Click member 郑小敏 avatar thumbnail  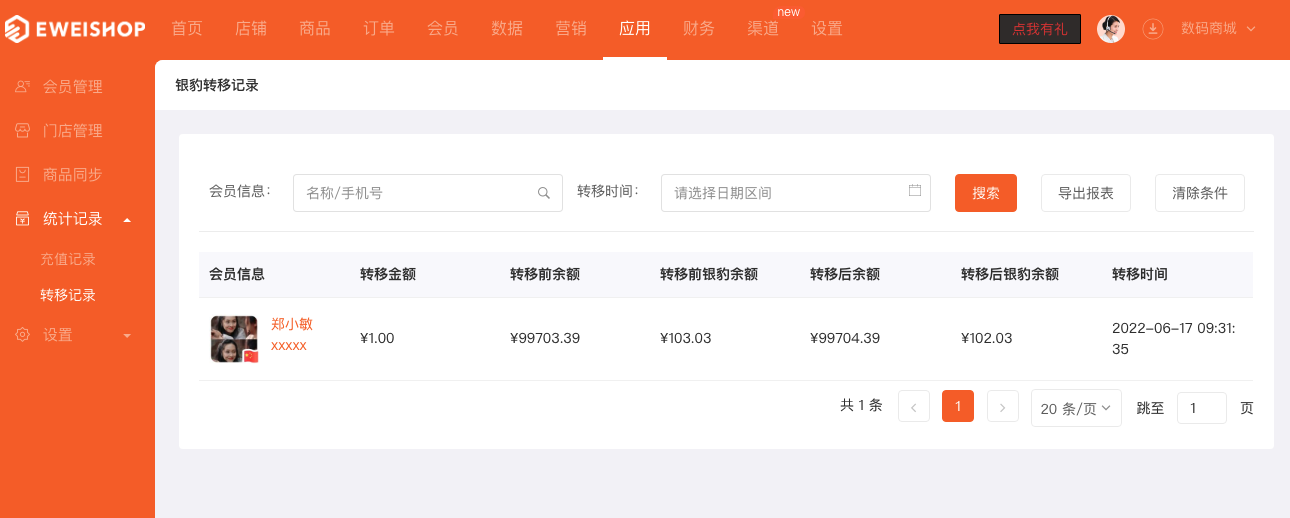[x=235, y=339]
